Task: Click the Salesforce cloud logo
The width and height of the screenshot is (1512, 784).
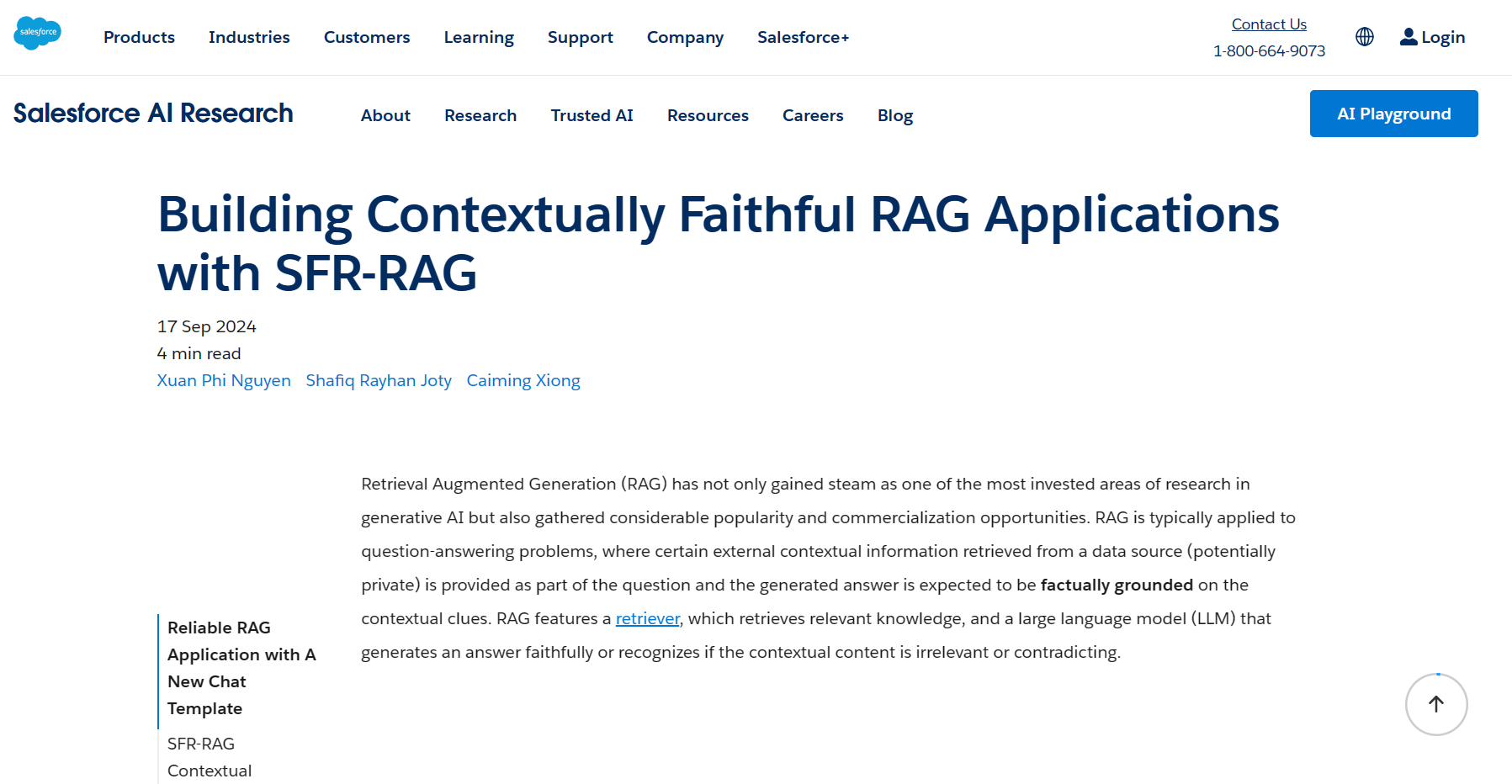Action: point(38,34)
